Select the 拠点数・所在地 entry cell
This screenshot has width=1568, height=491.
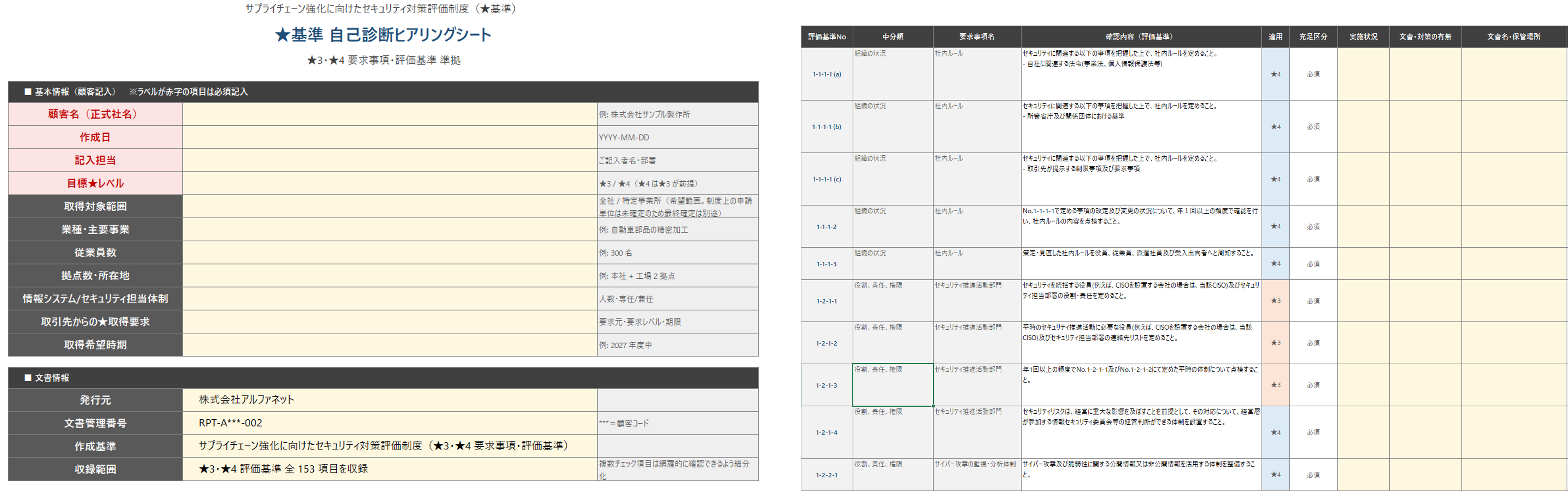coord(390,275)
